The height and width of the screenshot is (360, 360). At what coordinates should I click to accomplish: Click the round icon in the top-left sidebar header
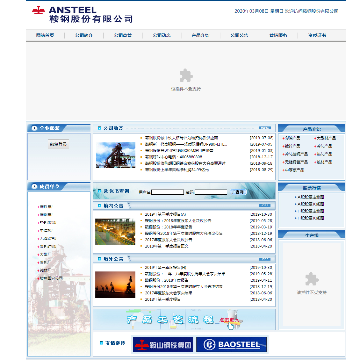point(35,128)
